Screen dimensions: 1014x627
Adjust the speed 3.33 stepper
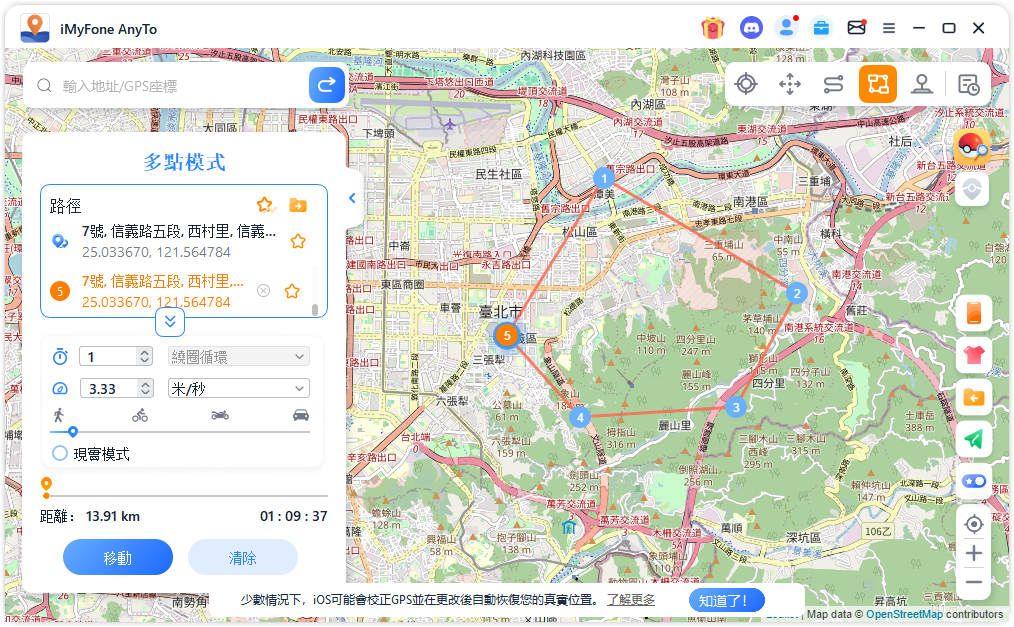coord(146,388)
